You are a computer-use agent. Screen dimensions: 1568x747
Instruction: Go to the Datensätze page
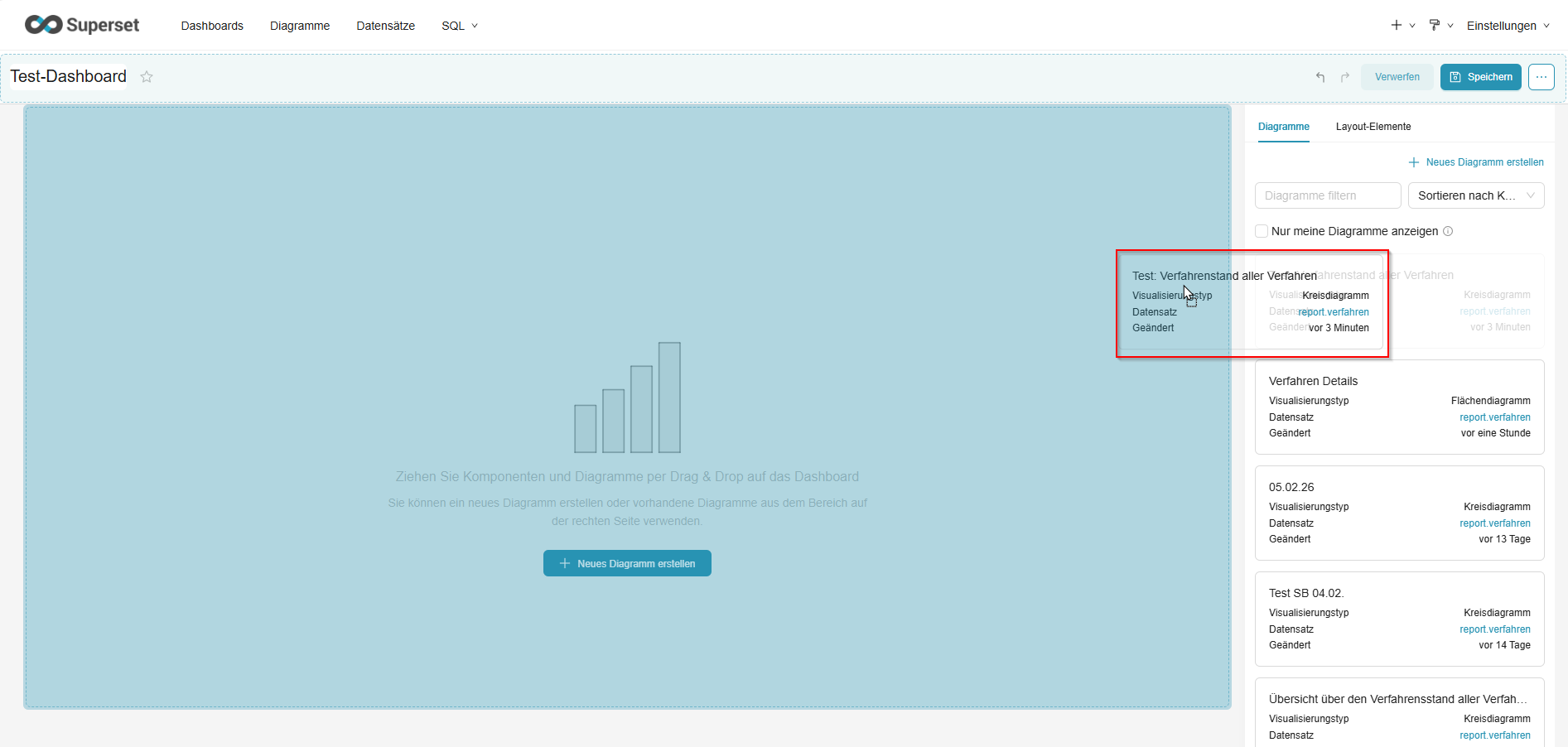[385, 26]
